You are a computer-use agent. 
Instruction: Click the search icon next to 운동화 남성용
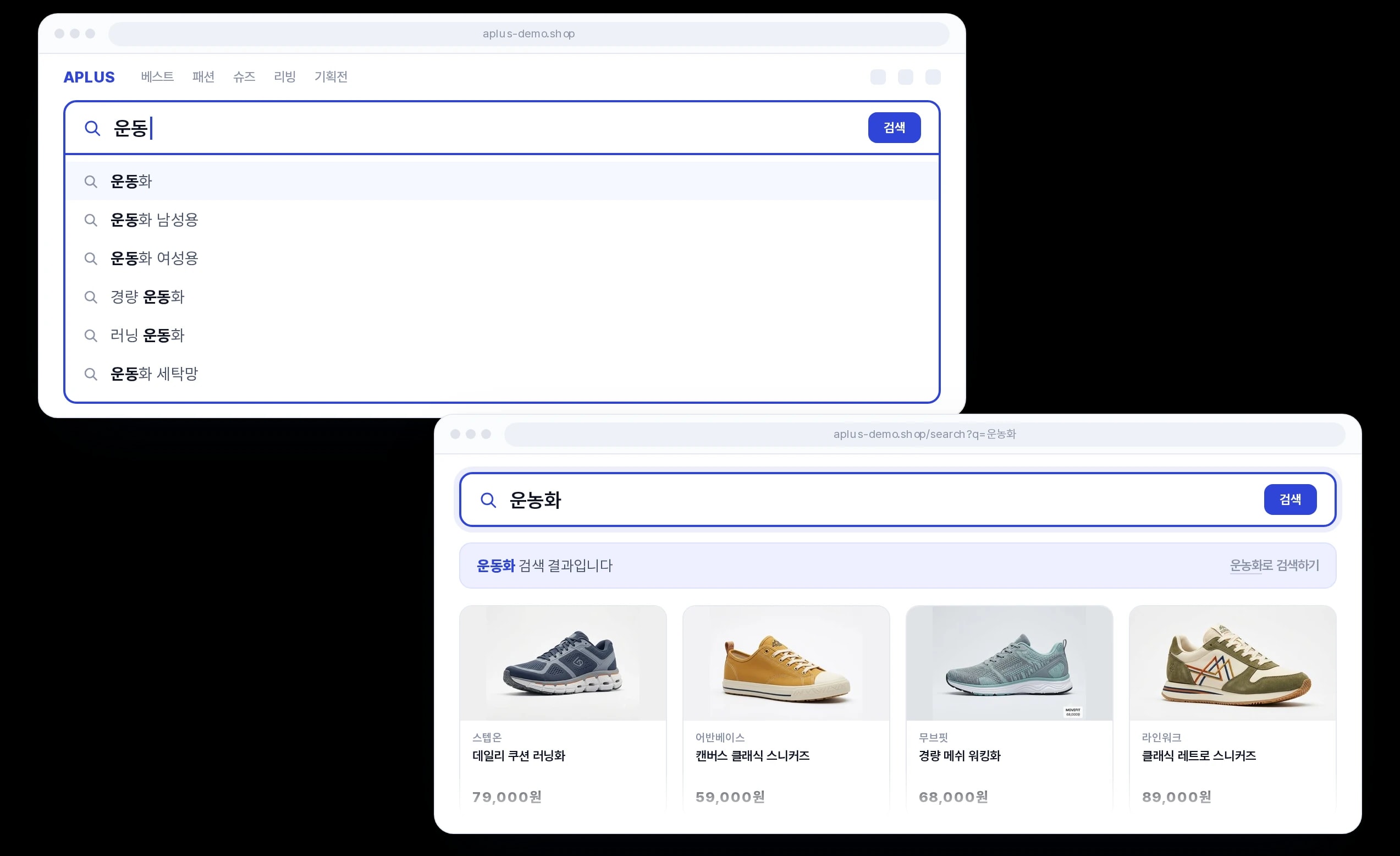[90, 220]
